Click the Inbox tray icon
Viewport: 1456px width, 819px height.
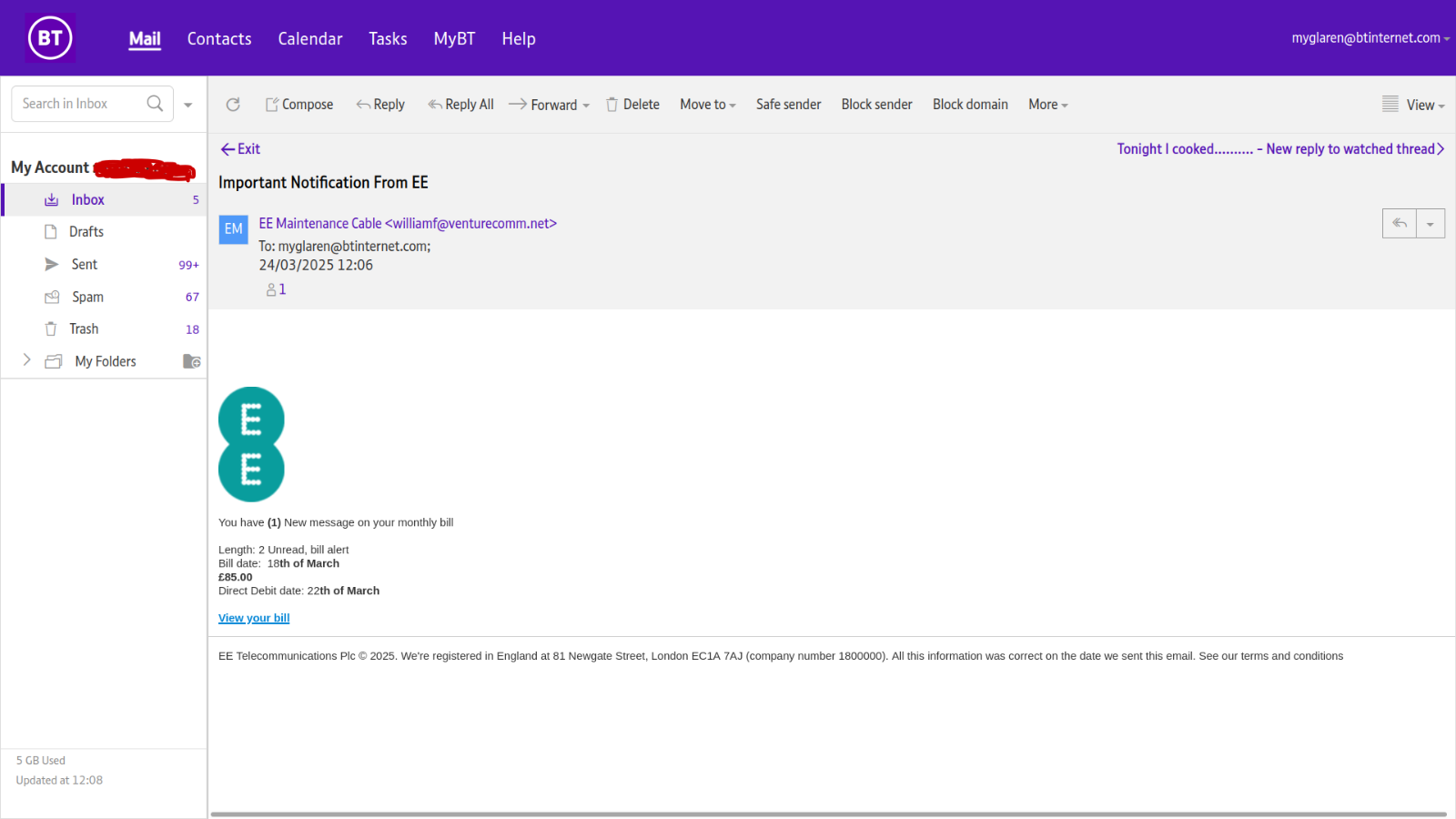[x=52, y=200]
